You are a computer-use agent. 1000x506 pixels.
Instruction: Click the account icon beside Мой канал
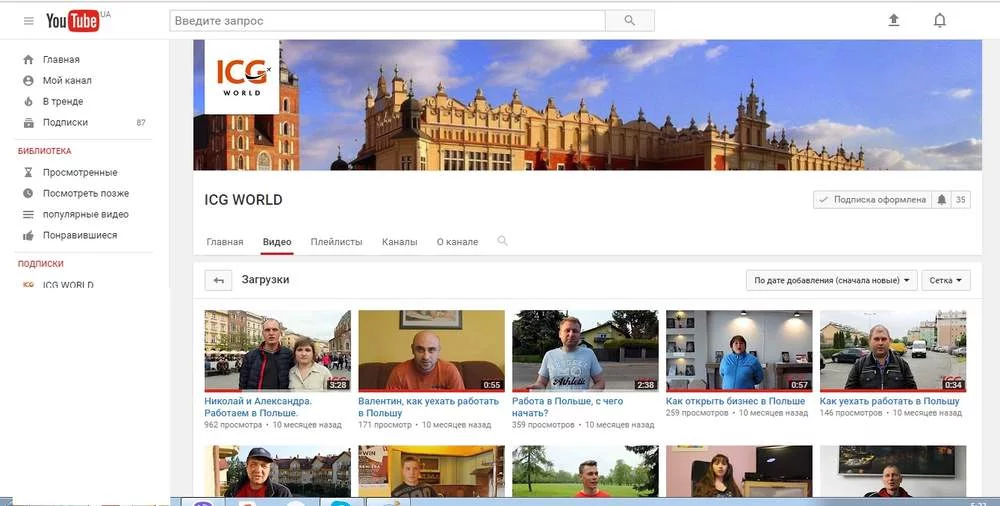[28, 80]
